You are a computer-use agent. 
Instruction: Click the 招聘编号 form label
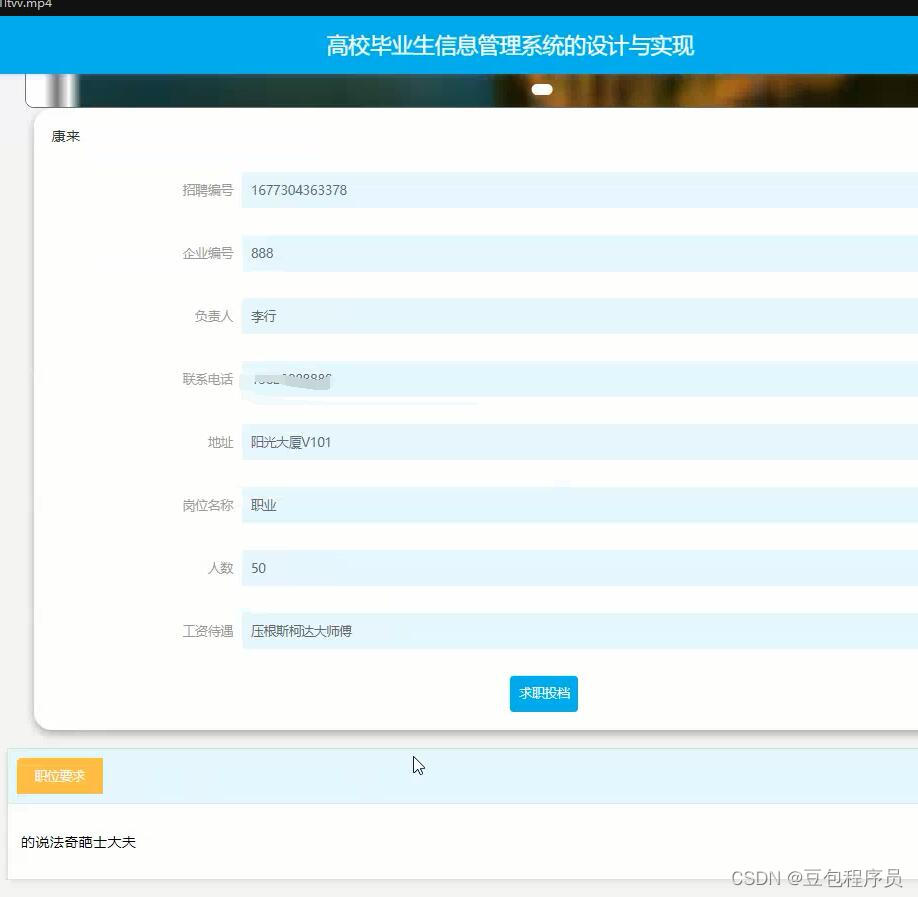coord(207,190)
